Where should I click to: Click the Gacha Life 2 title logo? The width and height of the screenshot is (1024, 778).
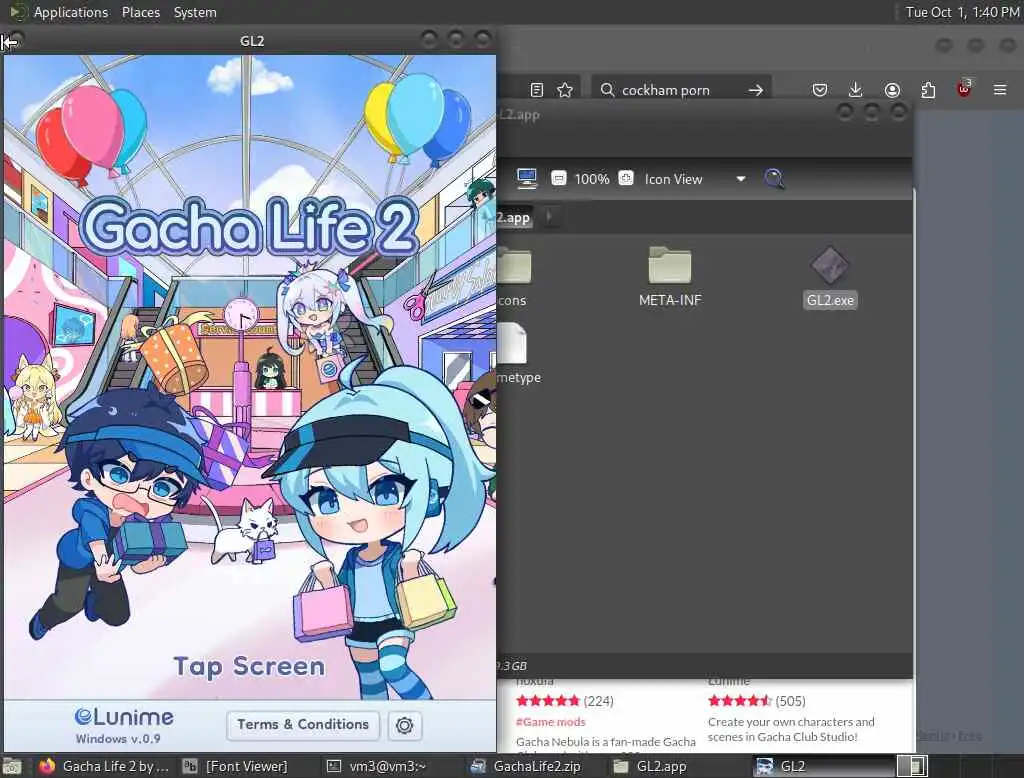(x=249, y=226)
